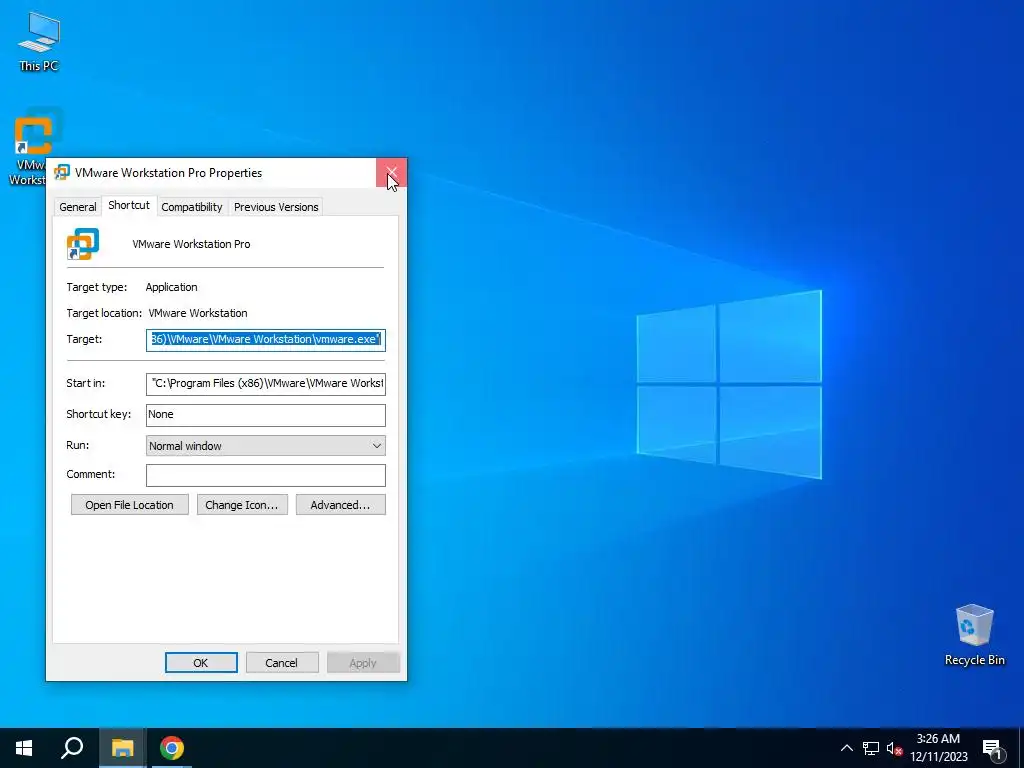Cancel the Properties dialog

click(x=281, y=663)
